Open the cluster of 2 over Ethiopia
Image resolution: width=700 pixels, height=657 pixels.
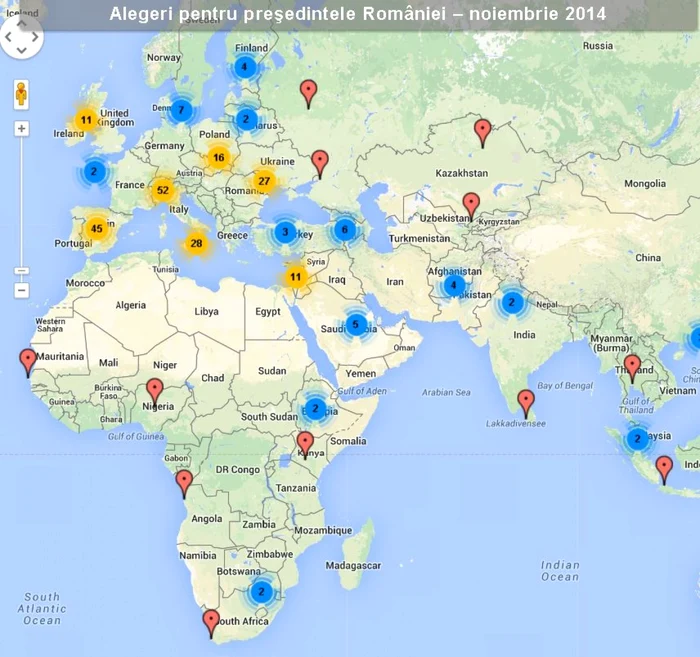click(x=316, y=408)
